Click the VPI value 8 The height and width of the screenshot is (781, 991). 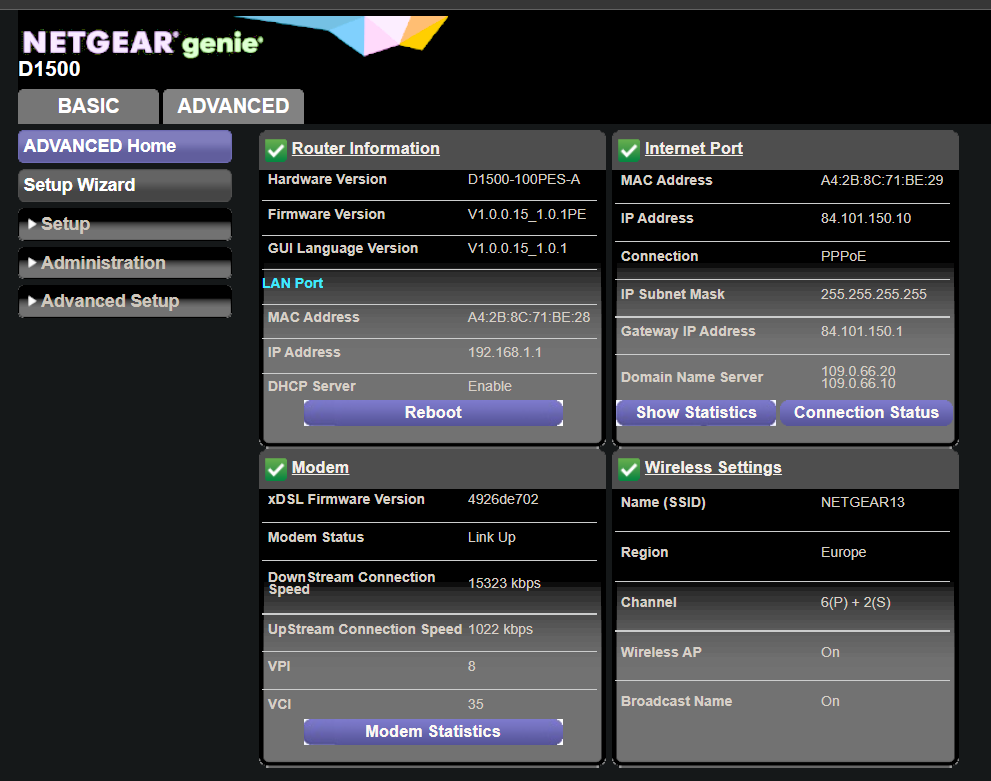point(471,666)
